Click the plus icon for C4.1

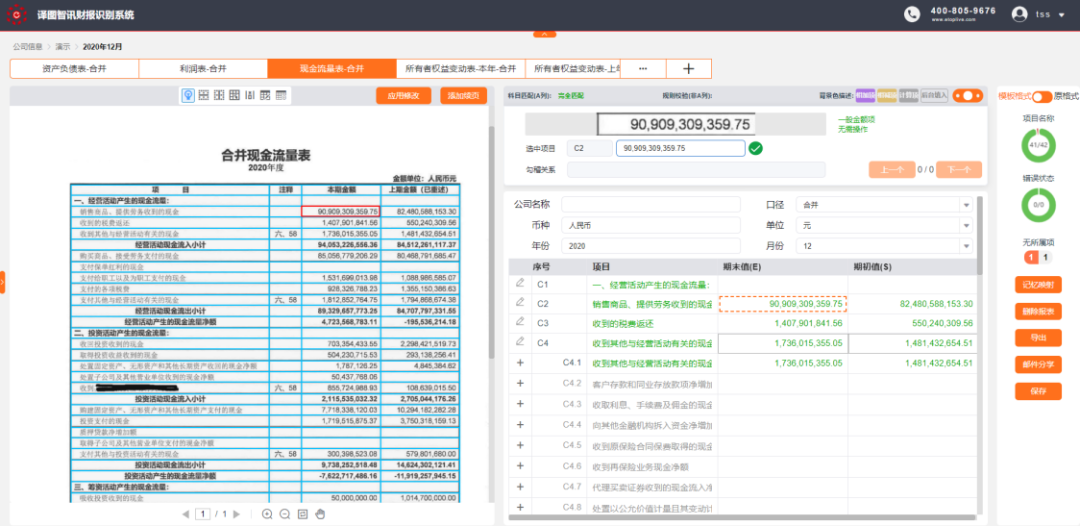(520, 363)
